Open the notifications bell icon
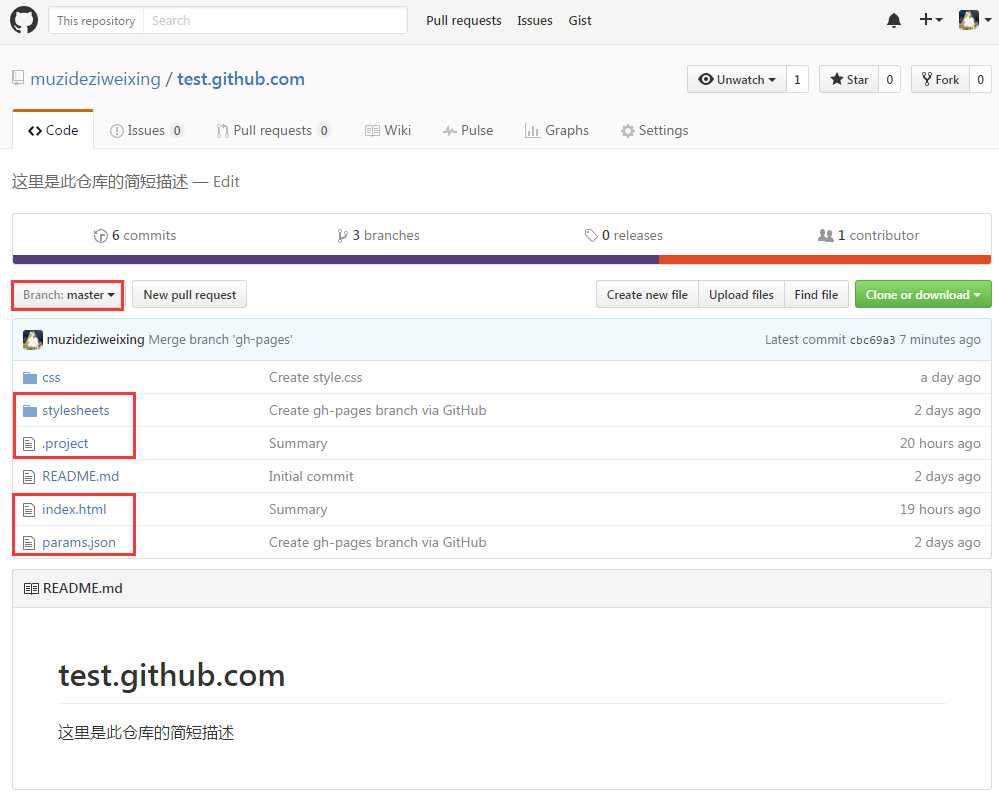Image resolution: width=999 pixels, height=796 pixels. 894,20
